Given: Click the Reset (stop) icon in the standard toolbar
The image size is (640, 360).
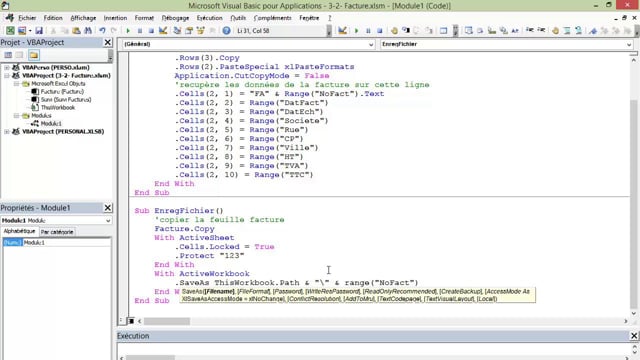Looking at the screenshot, I should pyautogui.click(x=151, y=31).
